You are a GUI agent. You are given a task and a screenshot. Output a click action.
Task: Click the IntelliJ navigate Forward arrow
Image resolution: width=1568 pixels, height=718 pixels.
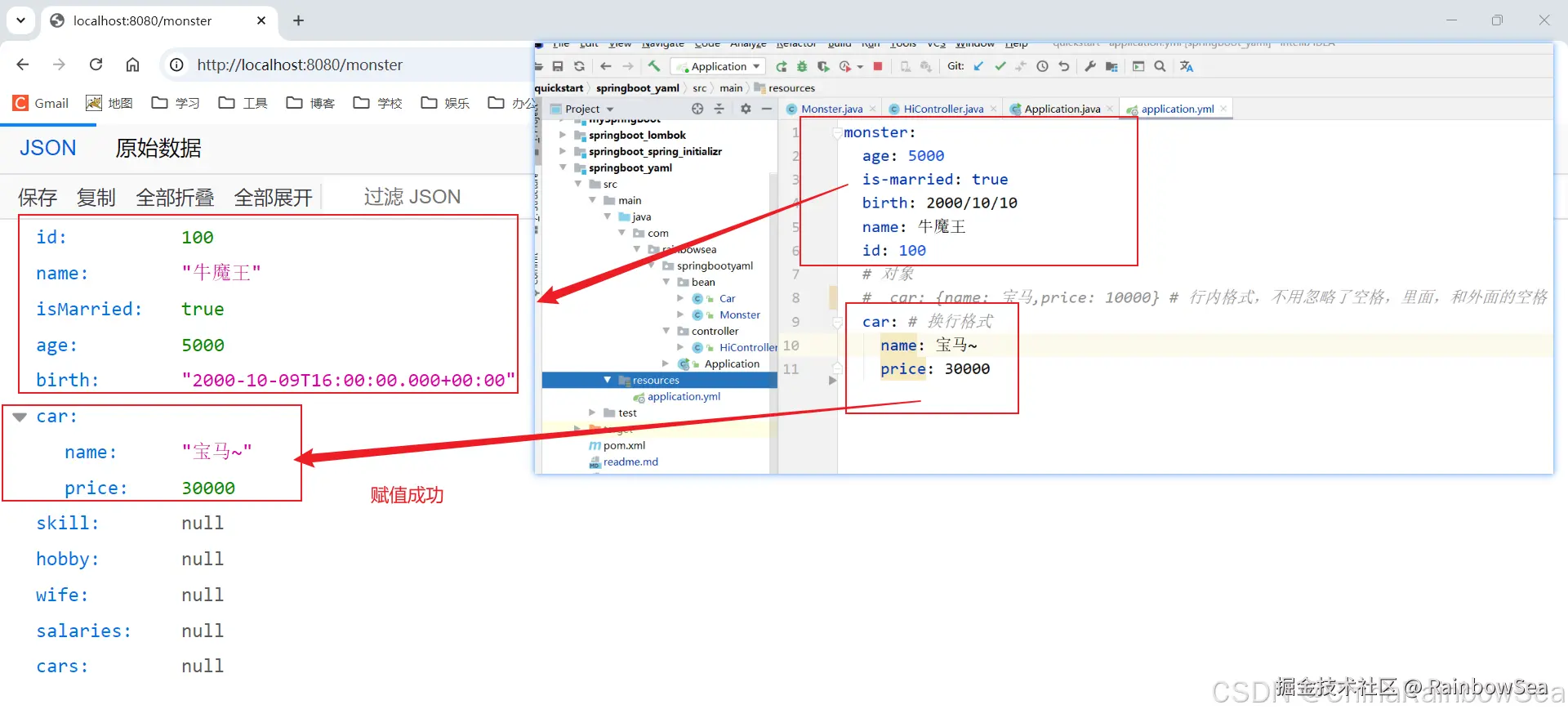[627, 66]
